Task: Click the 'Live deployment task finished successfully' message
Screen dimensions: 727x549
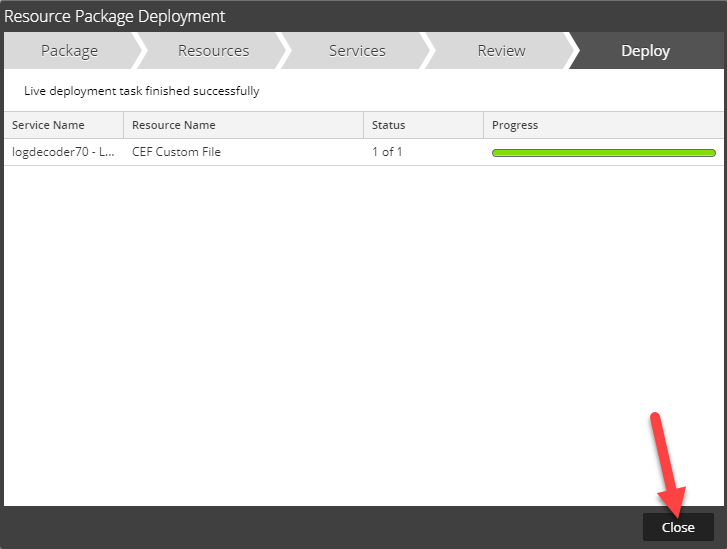Action: (141, 91)
